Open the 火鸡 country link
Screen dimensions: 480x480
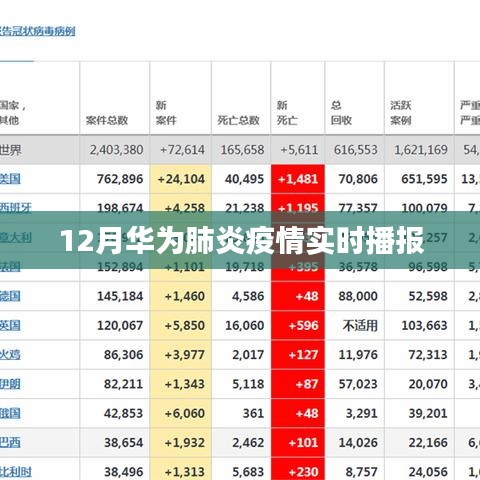coord(10,355)
